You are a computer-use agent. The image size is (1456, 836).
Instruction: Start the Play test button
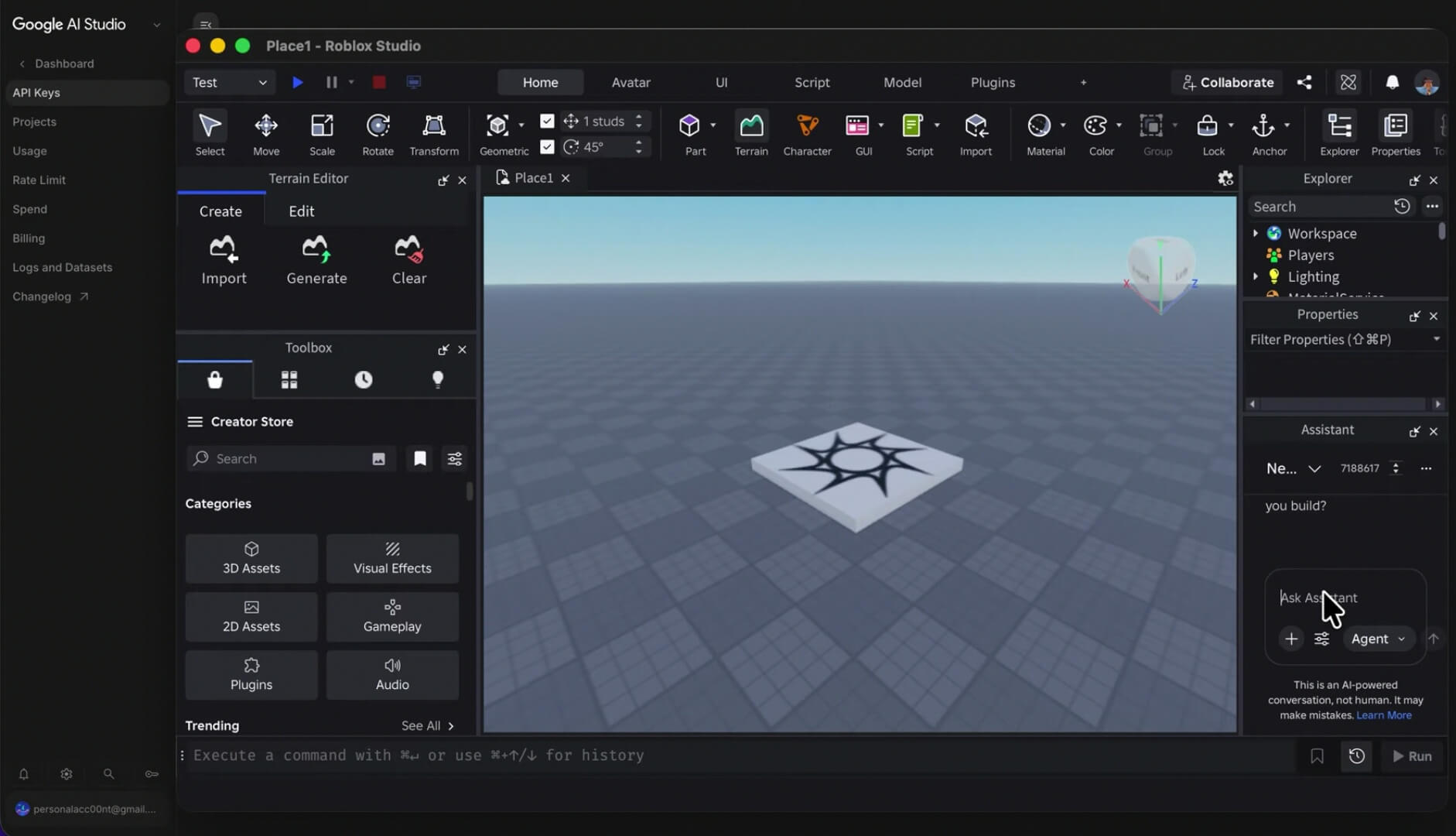(297, 82)
